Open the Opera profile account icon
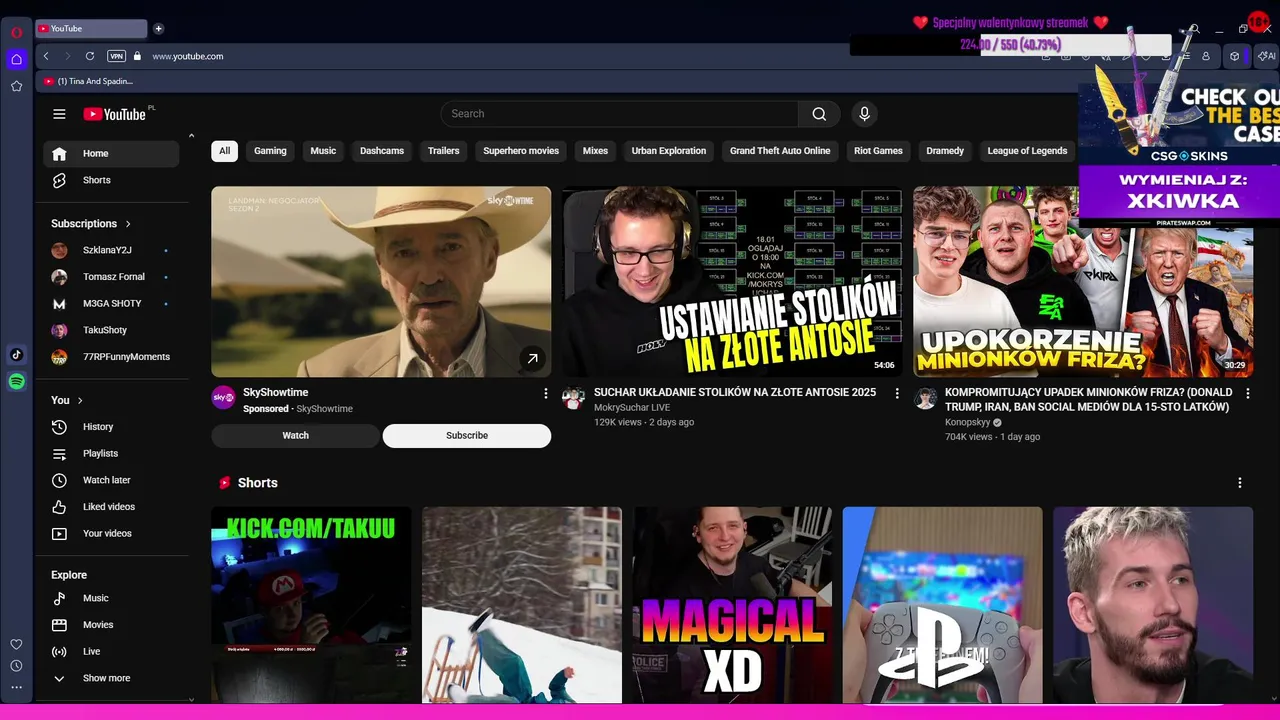This screenshot has height=720, width=1280. click(x=1206, y=56)
